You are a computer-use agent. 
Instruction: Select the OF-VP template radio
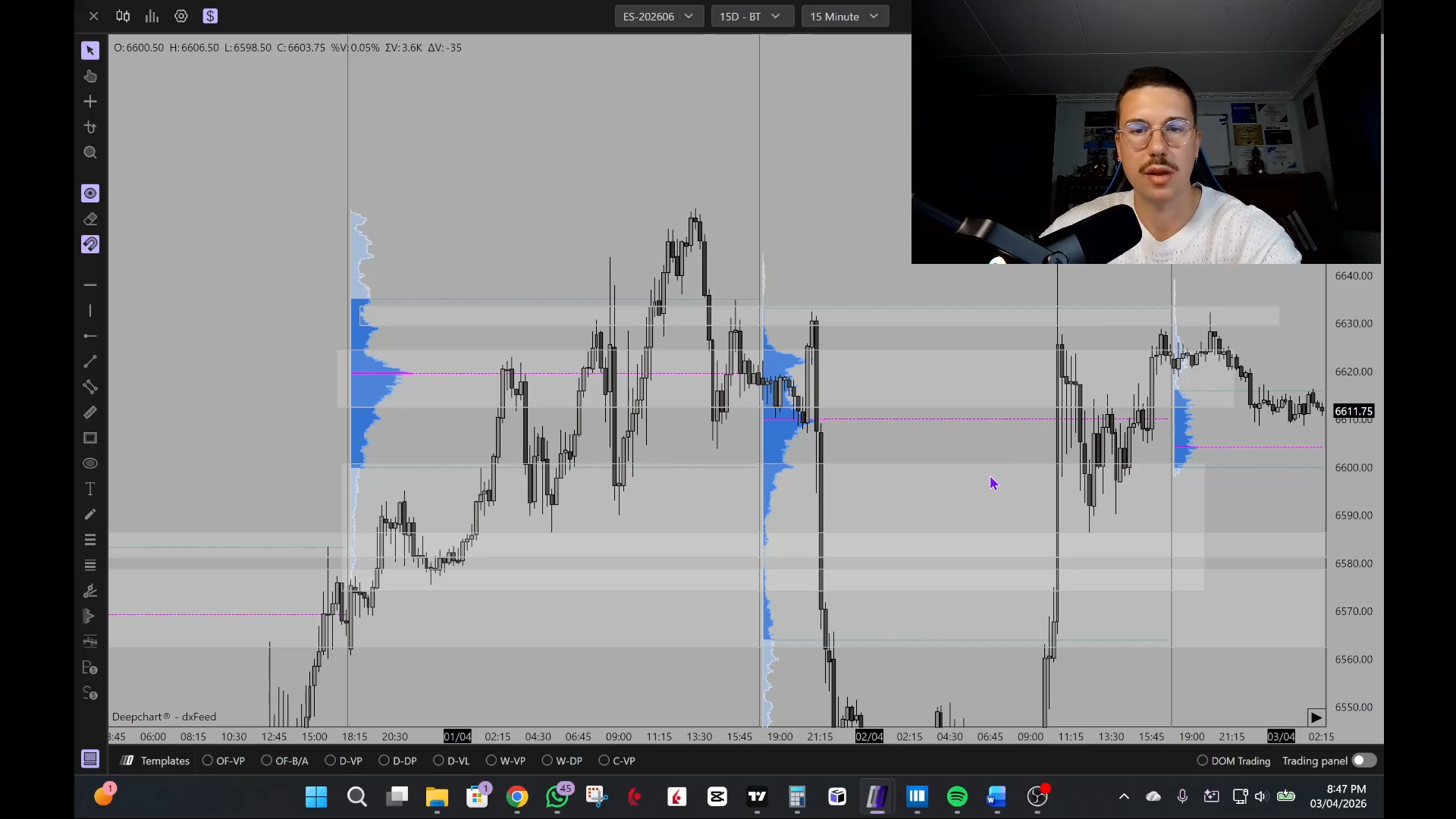click(x=207, y=761)
